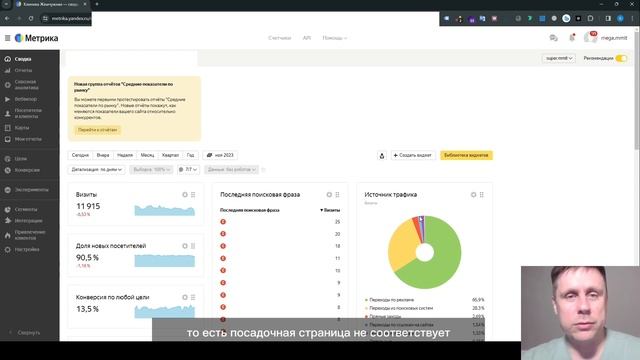The height and width of the screenshot is (360, 640).
Task: Click the Создать виджет button
Action: (413, 156)
